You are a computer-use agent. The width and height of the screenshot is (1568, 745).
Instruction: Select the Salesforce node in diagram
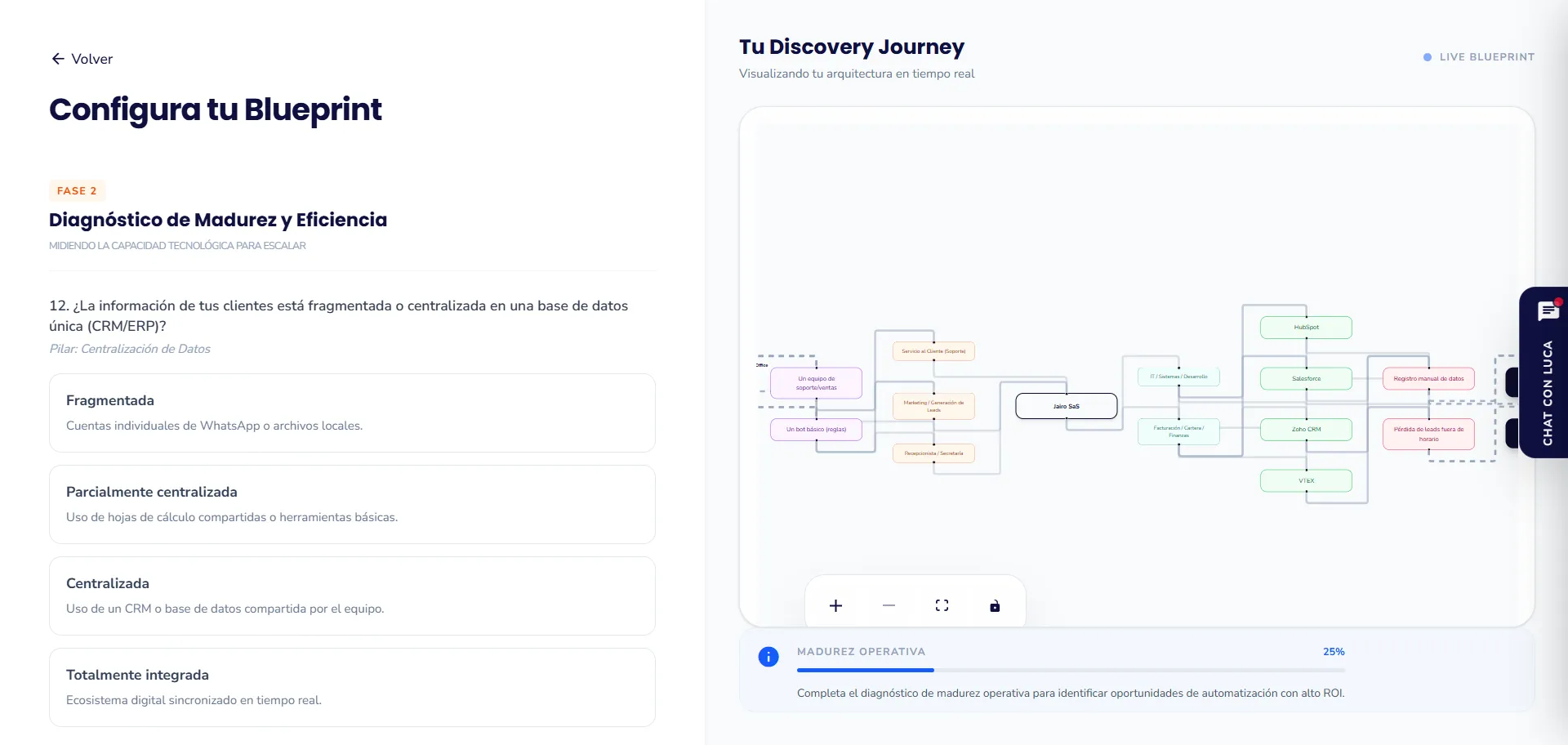(x=1306, y=378)
